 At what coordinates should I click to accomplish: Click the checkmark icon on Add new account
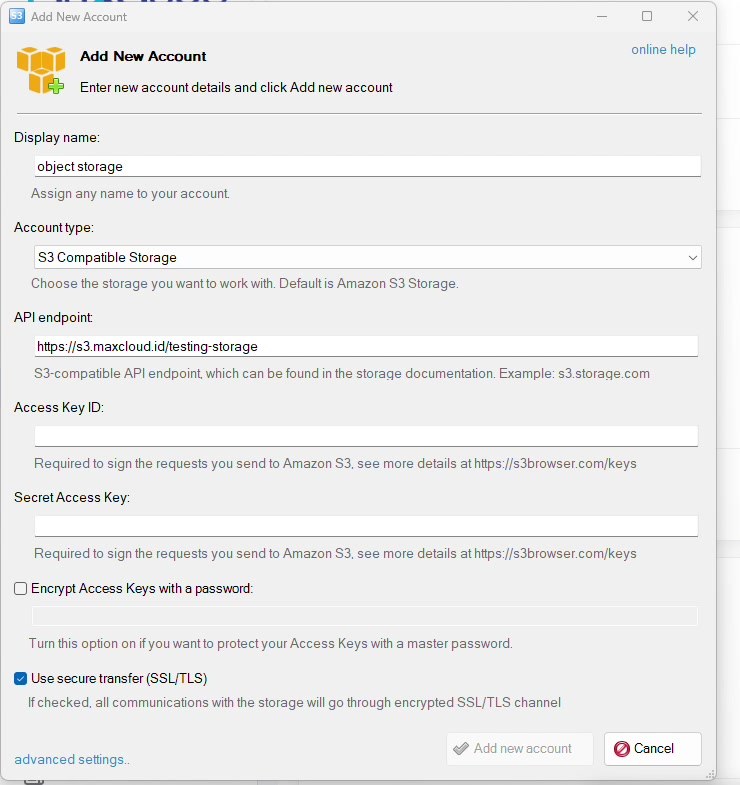461,748
